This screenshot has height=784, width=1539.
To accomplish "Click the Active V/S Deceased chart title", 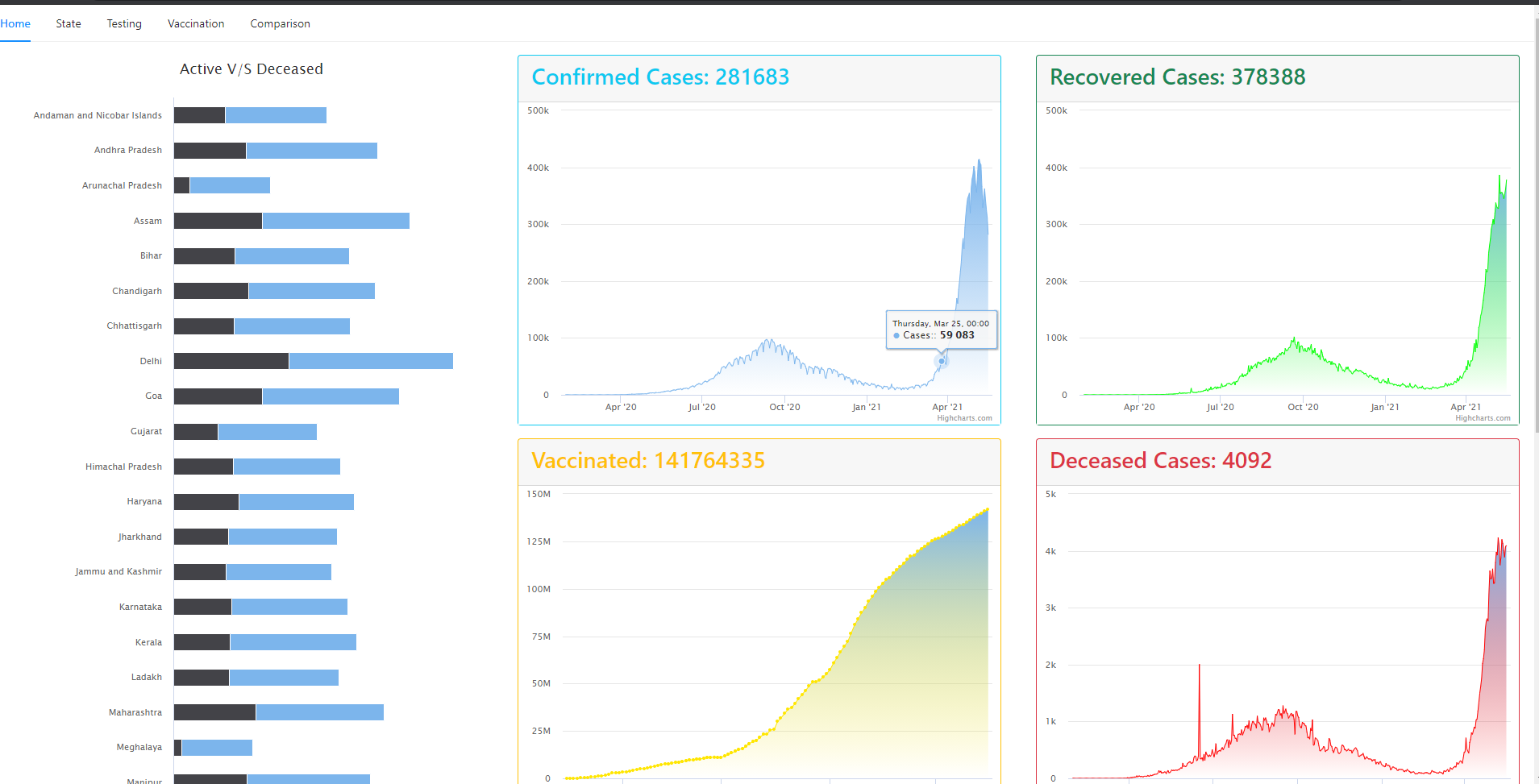I will tap(252, 68).
